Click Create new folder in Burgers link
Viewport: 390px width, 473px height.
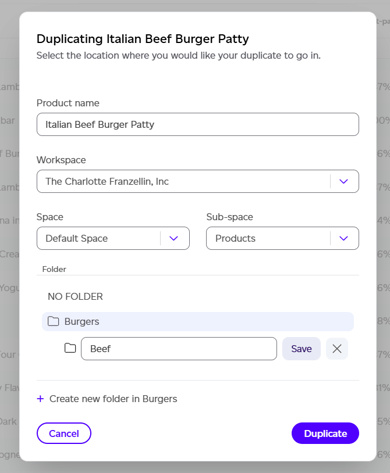pos(113,399)
